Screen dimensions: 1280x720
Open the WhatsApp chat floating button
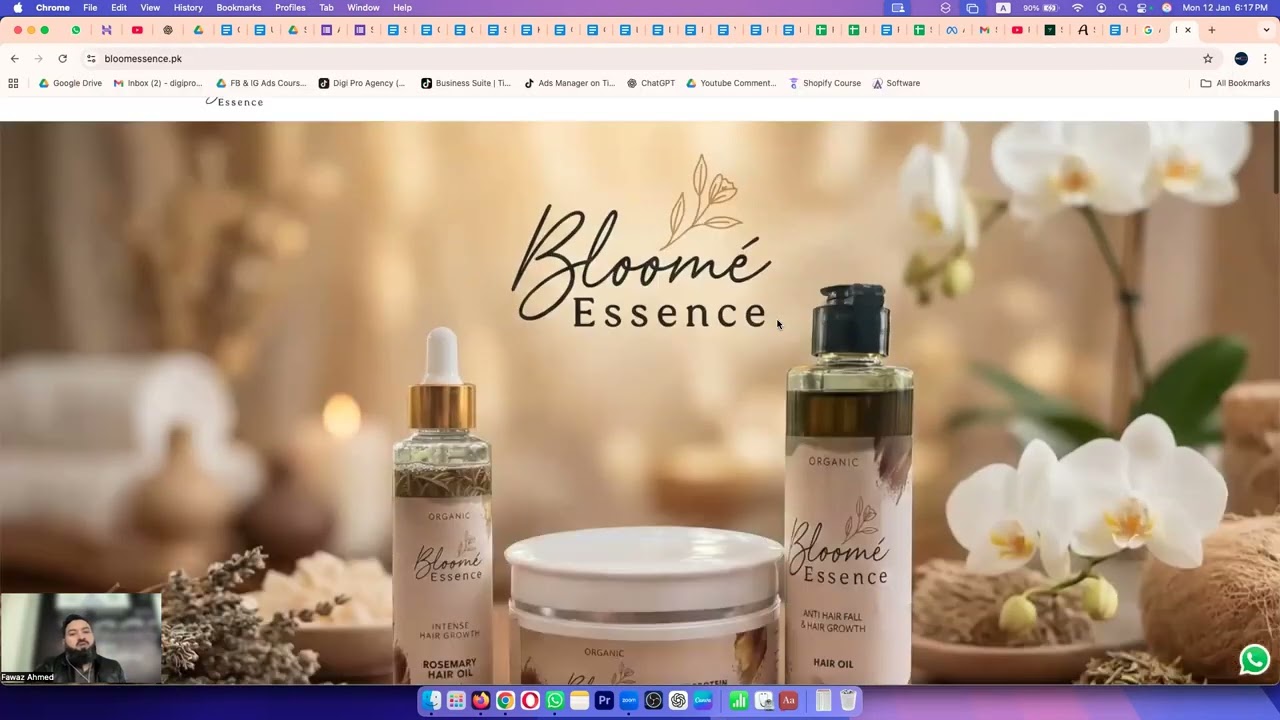point(1254,660)
